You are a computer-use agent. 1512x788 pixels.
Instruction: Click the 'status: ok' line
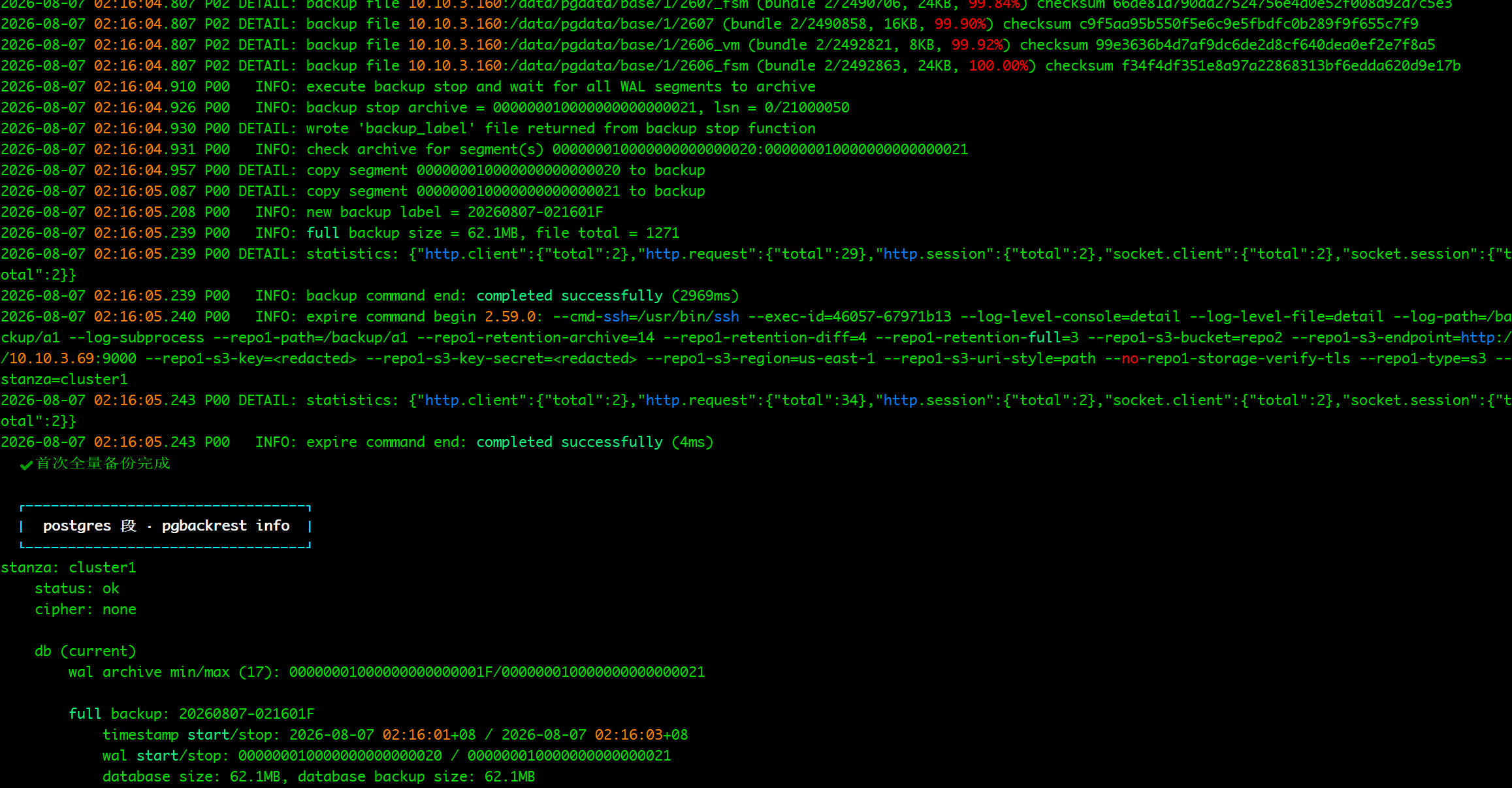[x=77, y=589]
